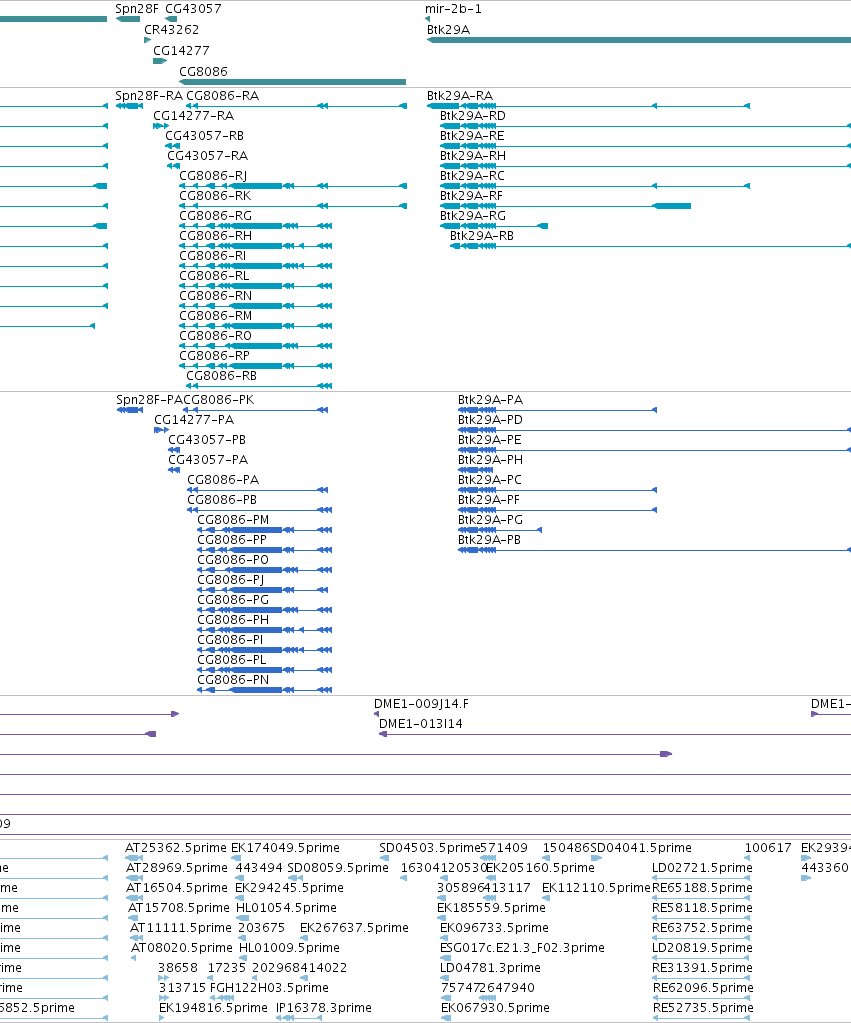Click the CG43057-PB protein label
Image resolution: width=851 pixels, height=1023 pixels.
click(207, 440)
